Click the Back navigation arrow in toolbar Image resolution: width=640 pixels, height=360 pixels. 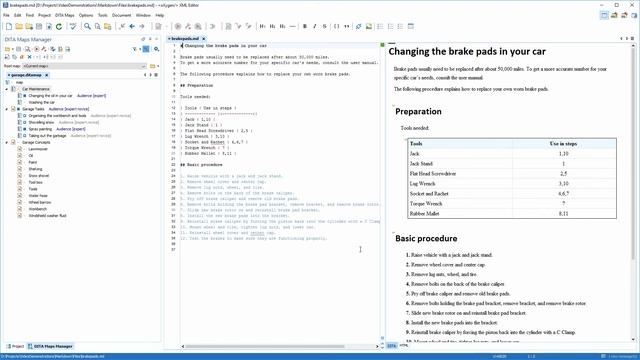[132, 27]
